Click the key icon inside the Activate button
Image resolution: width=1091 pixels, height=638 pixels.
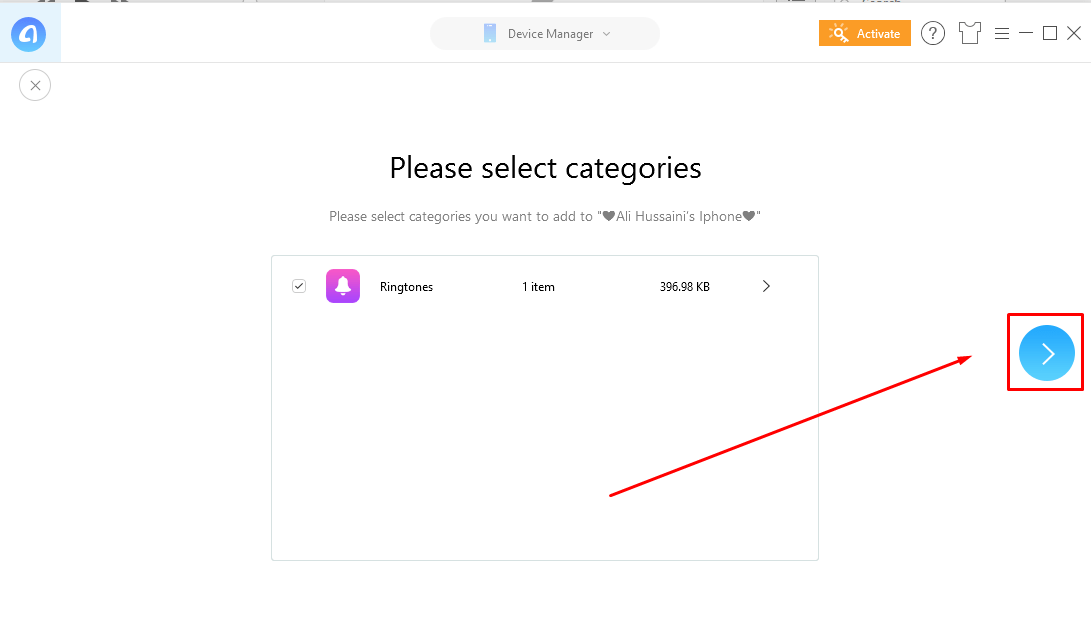click(x=840, y=33)
